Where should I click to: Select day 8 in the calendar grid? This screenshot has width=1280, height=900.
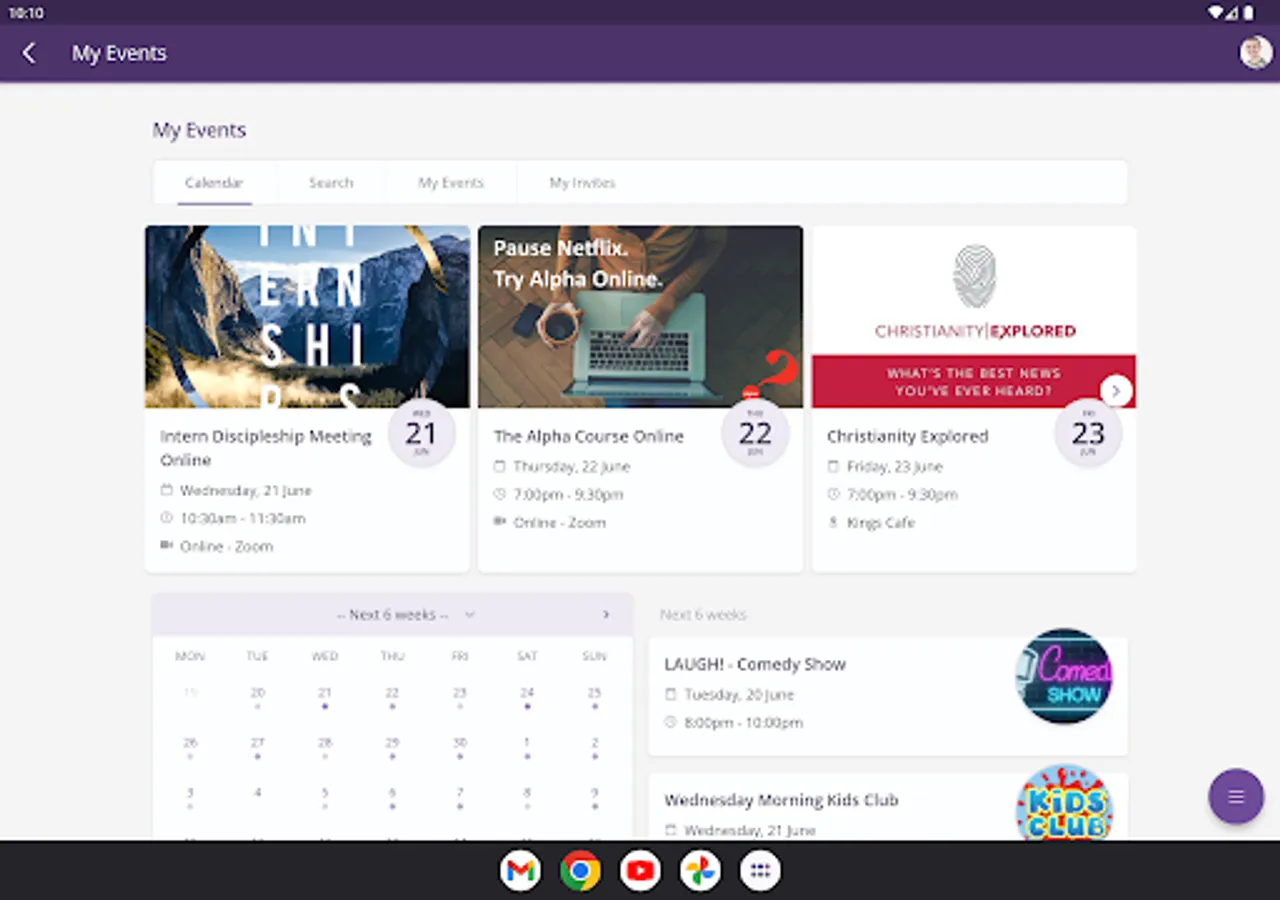(527, 793)
